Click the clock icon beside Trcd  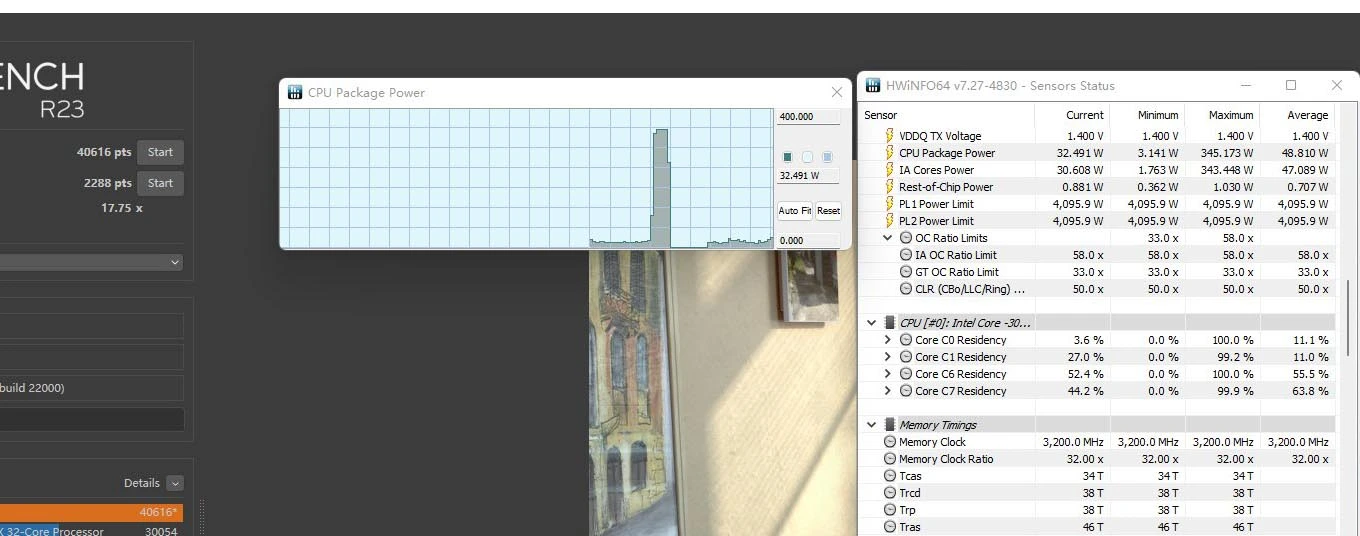coord(890,493)
